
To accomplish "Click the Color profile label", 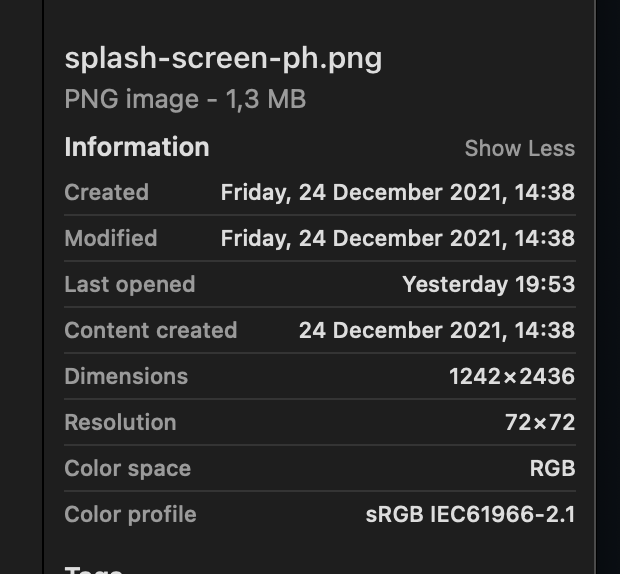I will pyautogui.click(x=130, y=514).
